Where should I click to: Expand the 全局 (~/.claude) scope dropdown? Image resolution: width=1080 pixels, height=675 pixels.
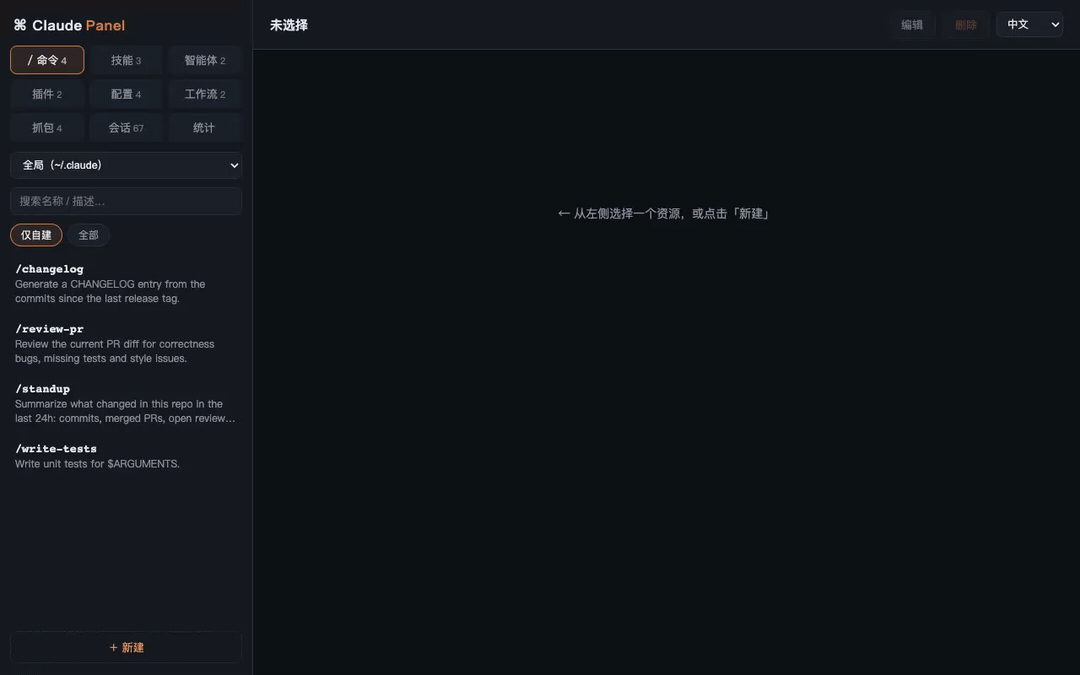click(x=126, y=165)
